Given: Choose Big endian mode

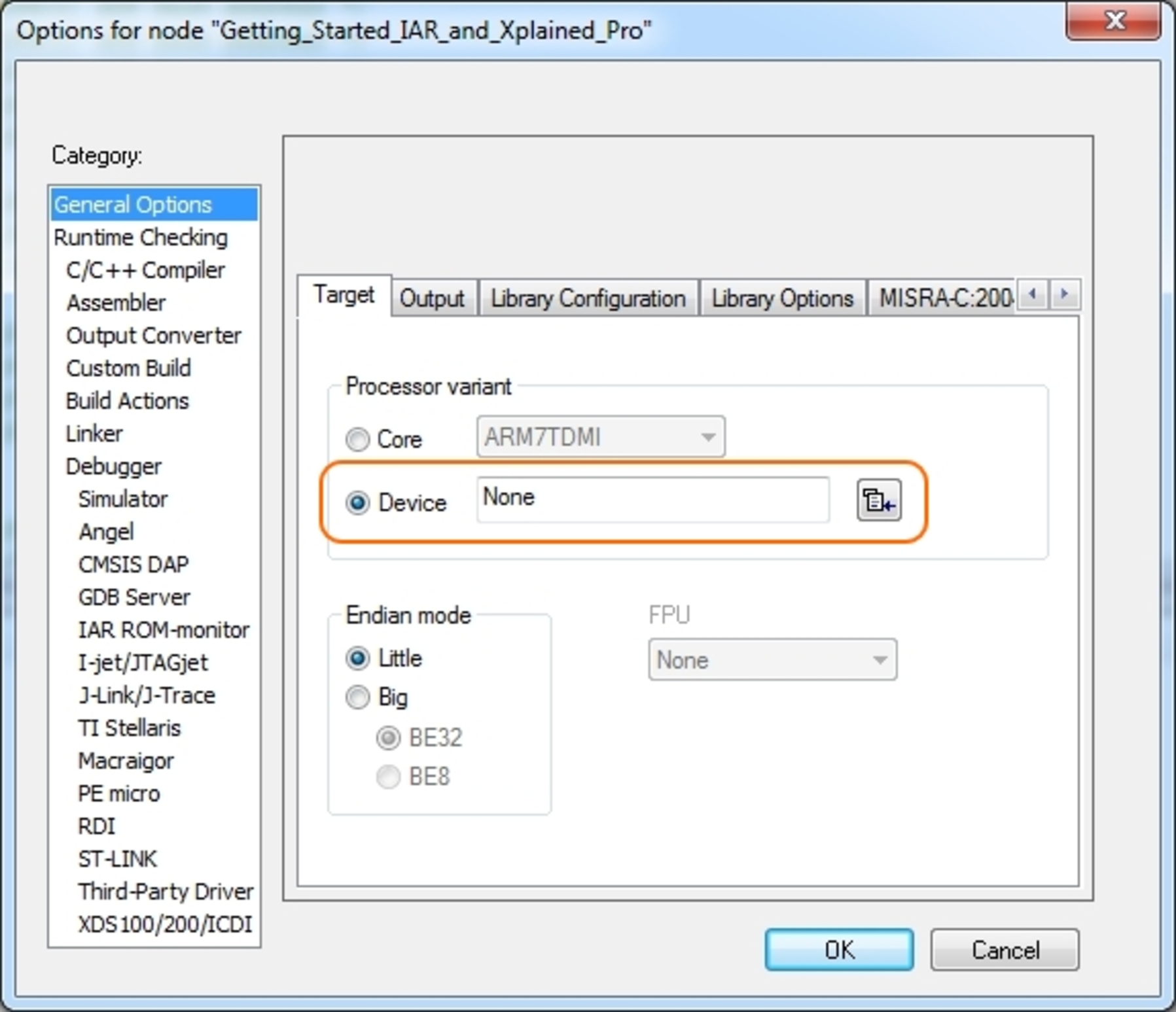Looking at the screenshot, I should [x=357, y=697].
